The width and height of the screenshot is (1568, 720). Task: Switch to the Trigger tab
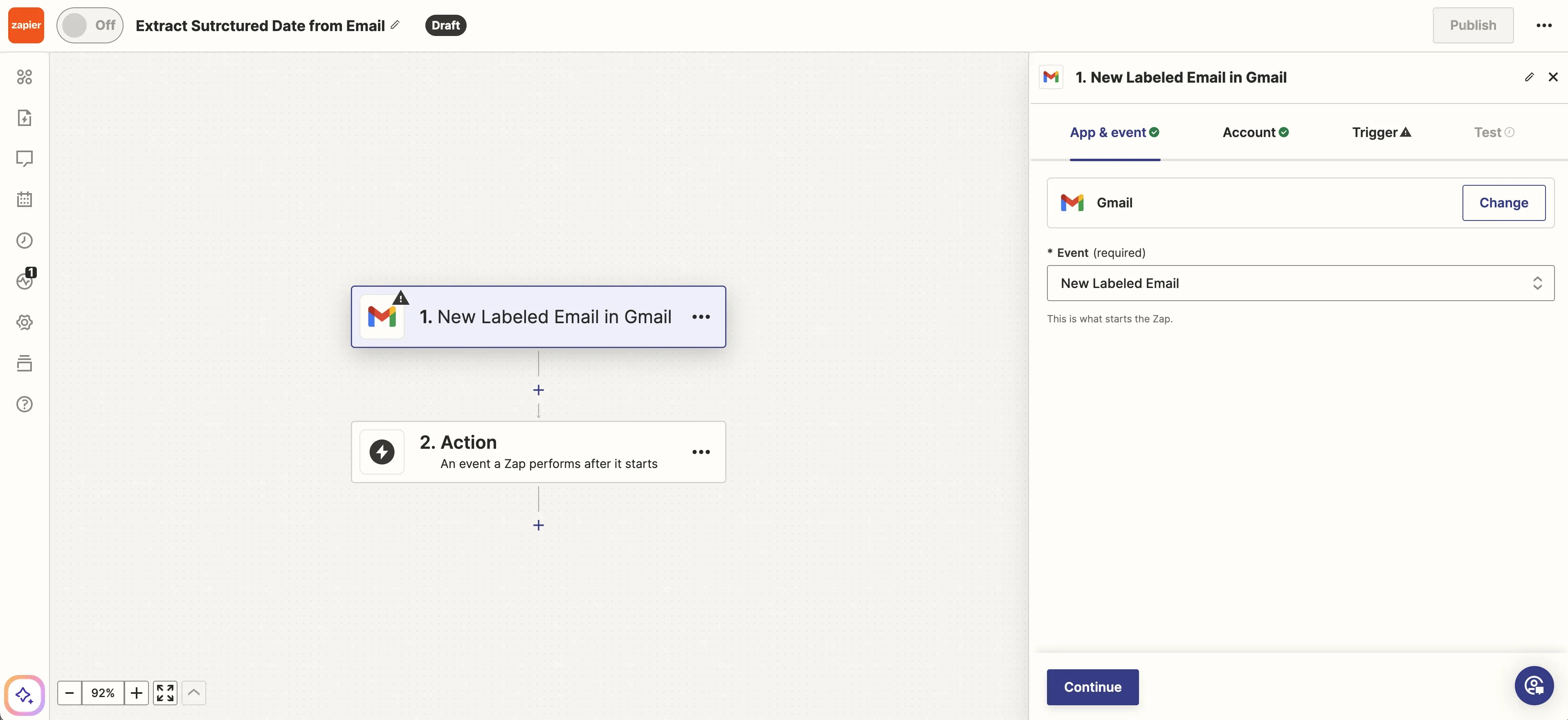[x=1381, y=133]
